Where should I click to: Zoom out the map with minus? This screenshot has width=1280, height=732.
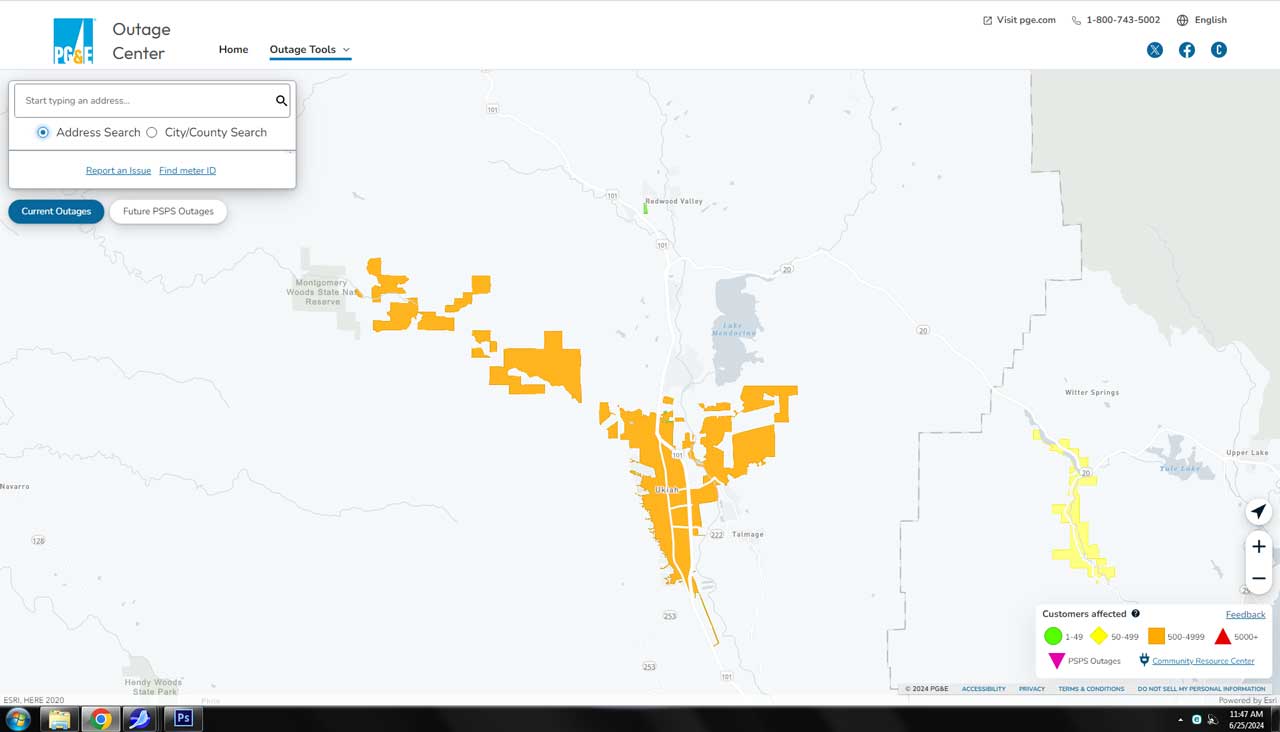coord(1258,578)
